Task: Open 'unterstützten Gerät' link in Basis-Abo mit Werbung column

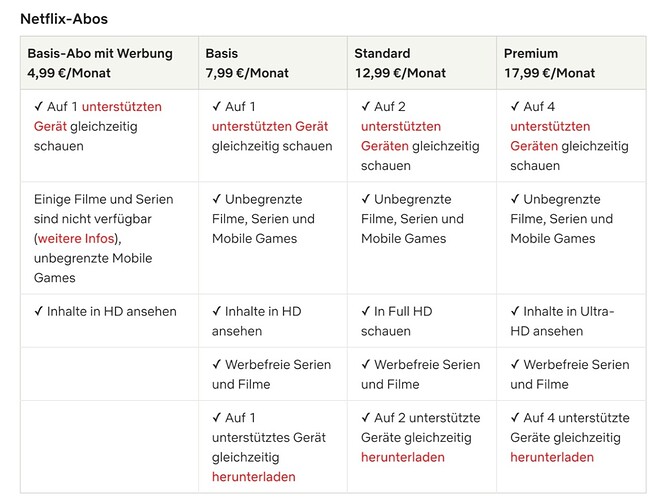Action: [122, 107]
